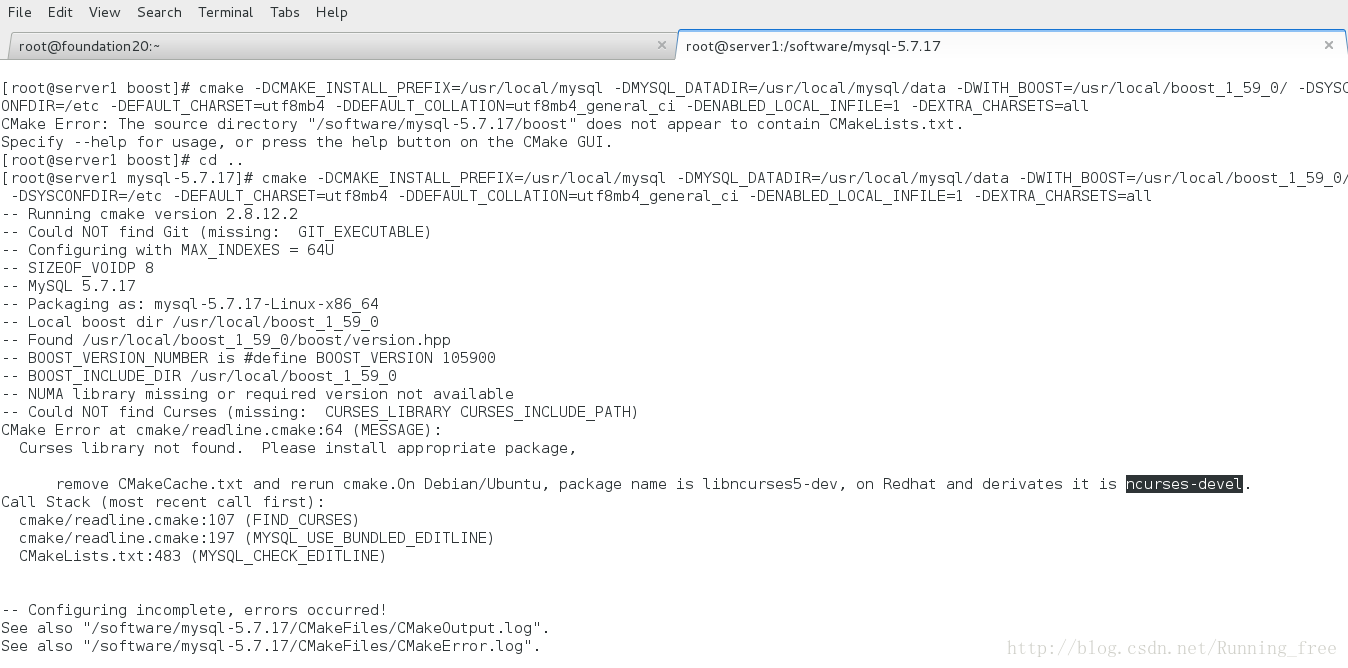Click 'CMake Error at cmake/readline.cmake:64' line
This screenshot has width=1348, height=668.
[221, 430]
